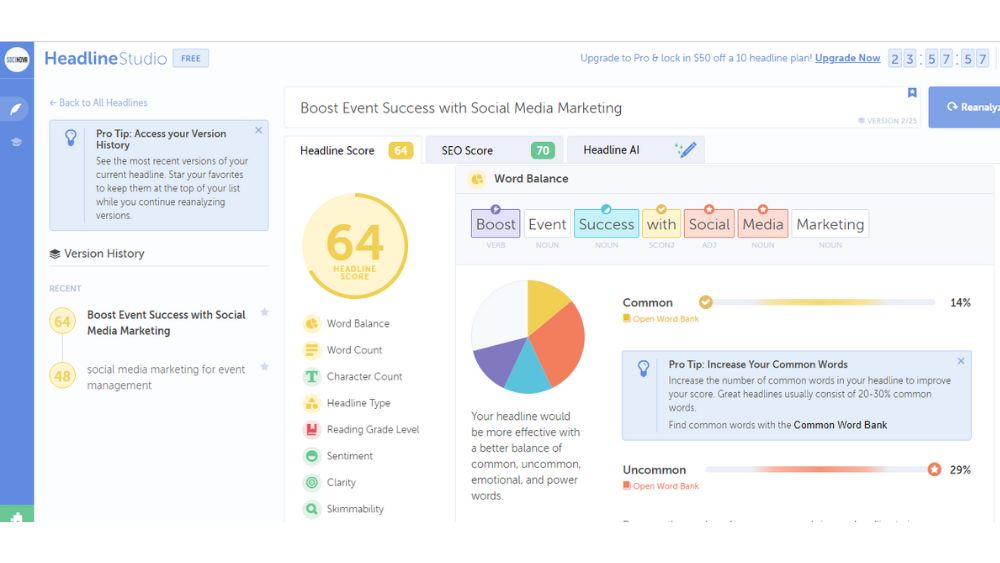Select the Word Balance pie icon in list

coord(311,324)
